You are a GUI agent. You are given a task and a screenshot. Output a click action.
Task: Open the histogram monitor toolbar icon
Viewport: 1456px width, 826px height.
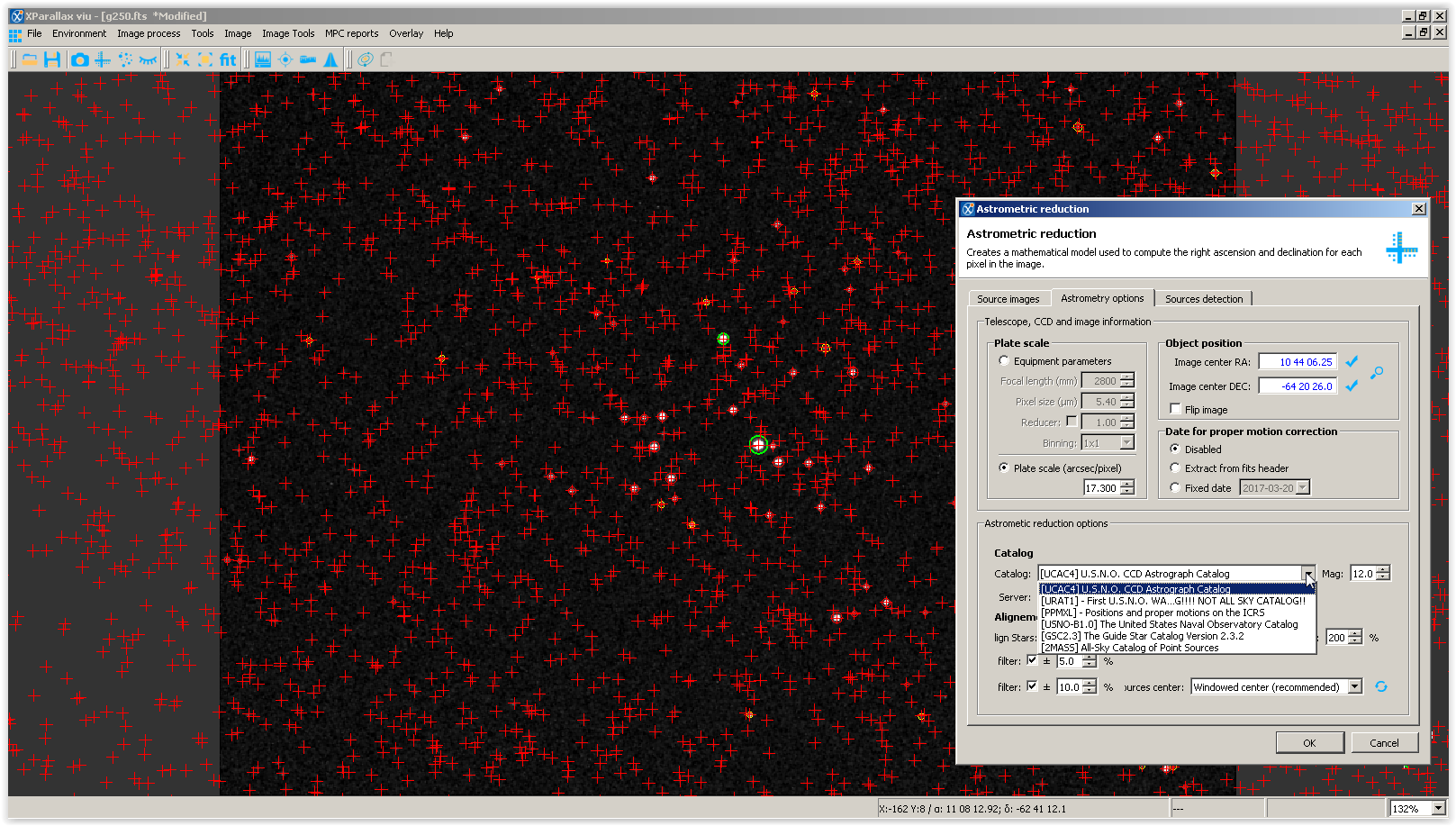pyautogui.click(x=263, y=59)
